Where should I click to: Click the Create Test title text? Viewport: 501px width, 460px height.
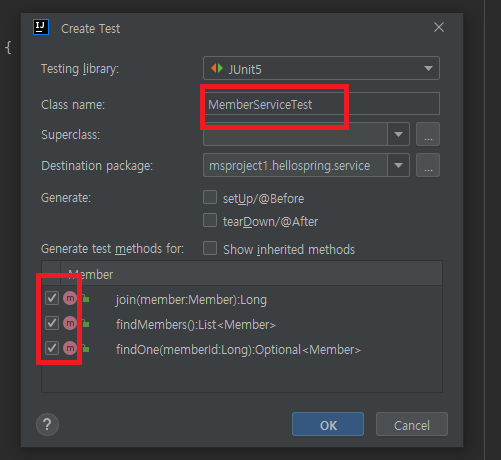(x=90, y=29)
